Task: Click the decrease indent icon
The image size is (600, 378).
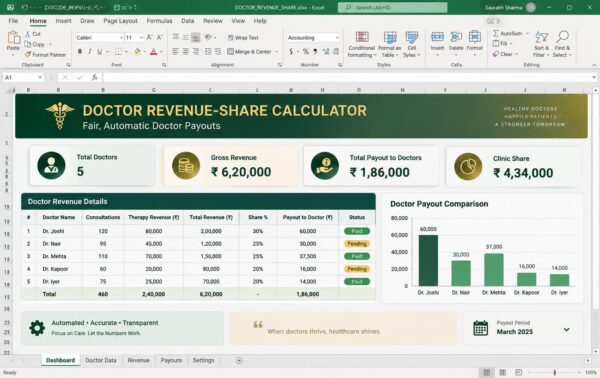Action: coord(208,51)
